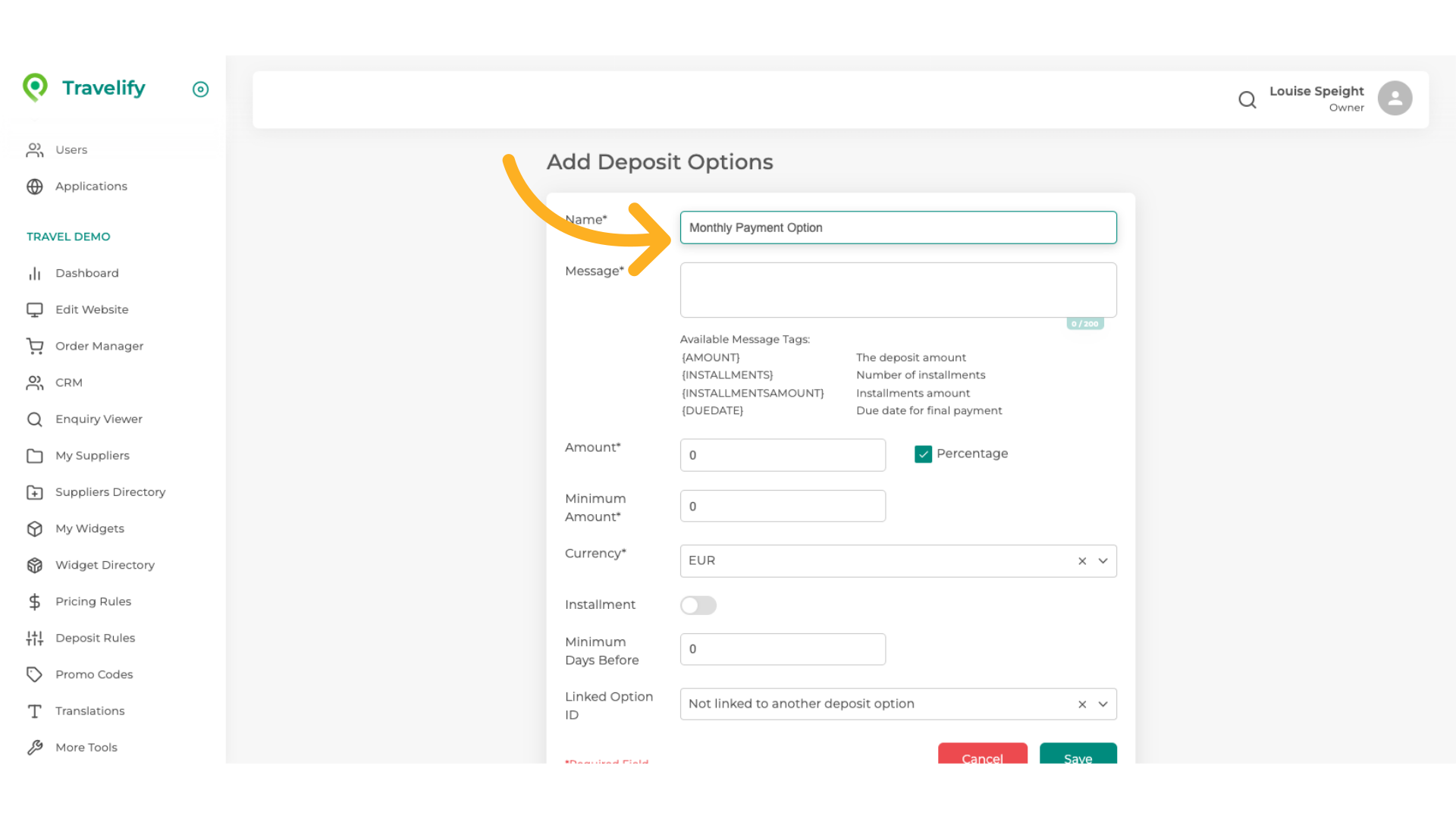Click the My Widgets cube icon
This screenshot has width=1456, height=819.
[35, 529]
